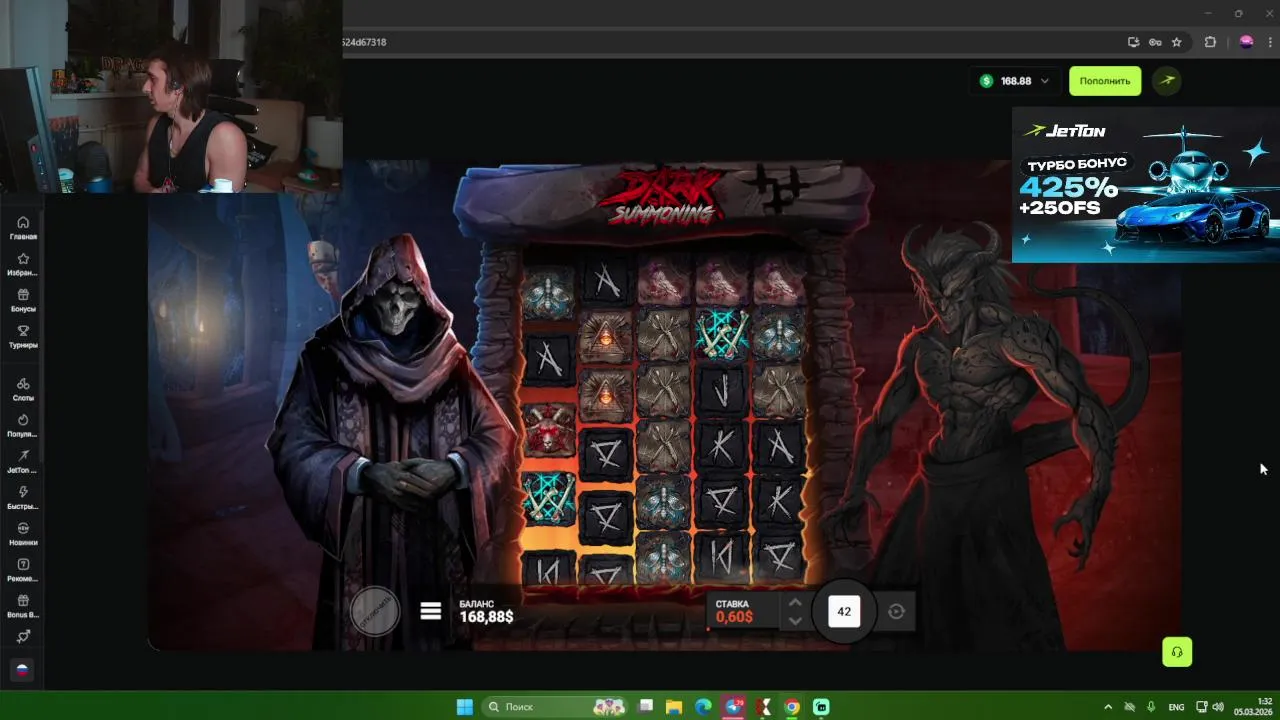Open the Слоты cherries icon
The height and width of the screenshot is (720, 1280).
(23, 389)
